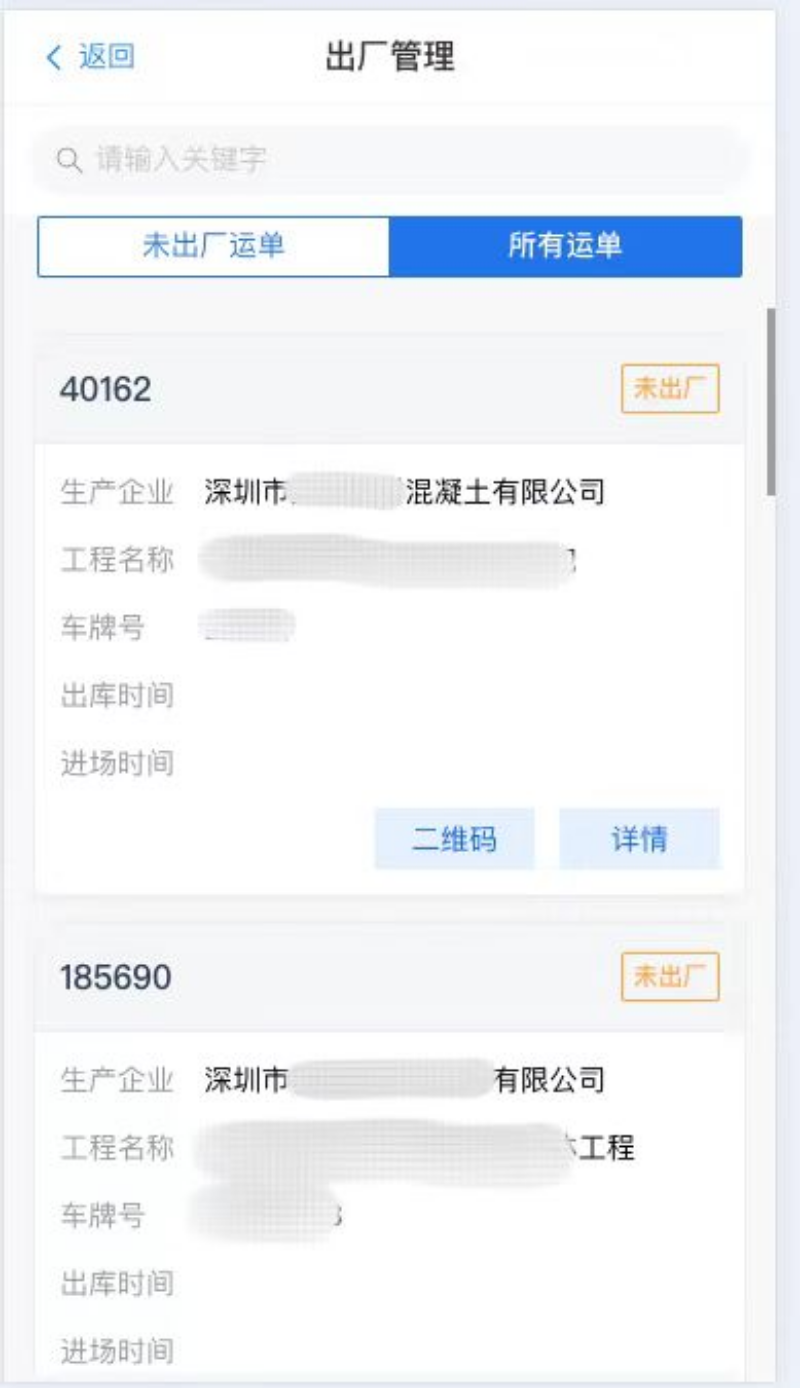800x1388 pixels.
Task: Select the 所有运单 tab
Action: coord(565,246)
